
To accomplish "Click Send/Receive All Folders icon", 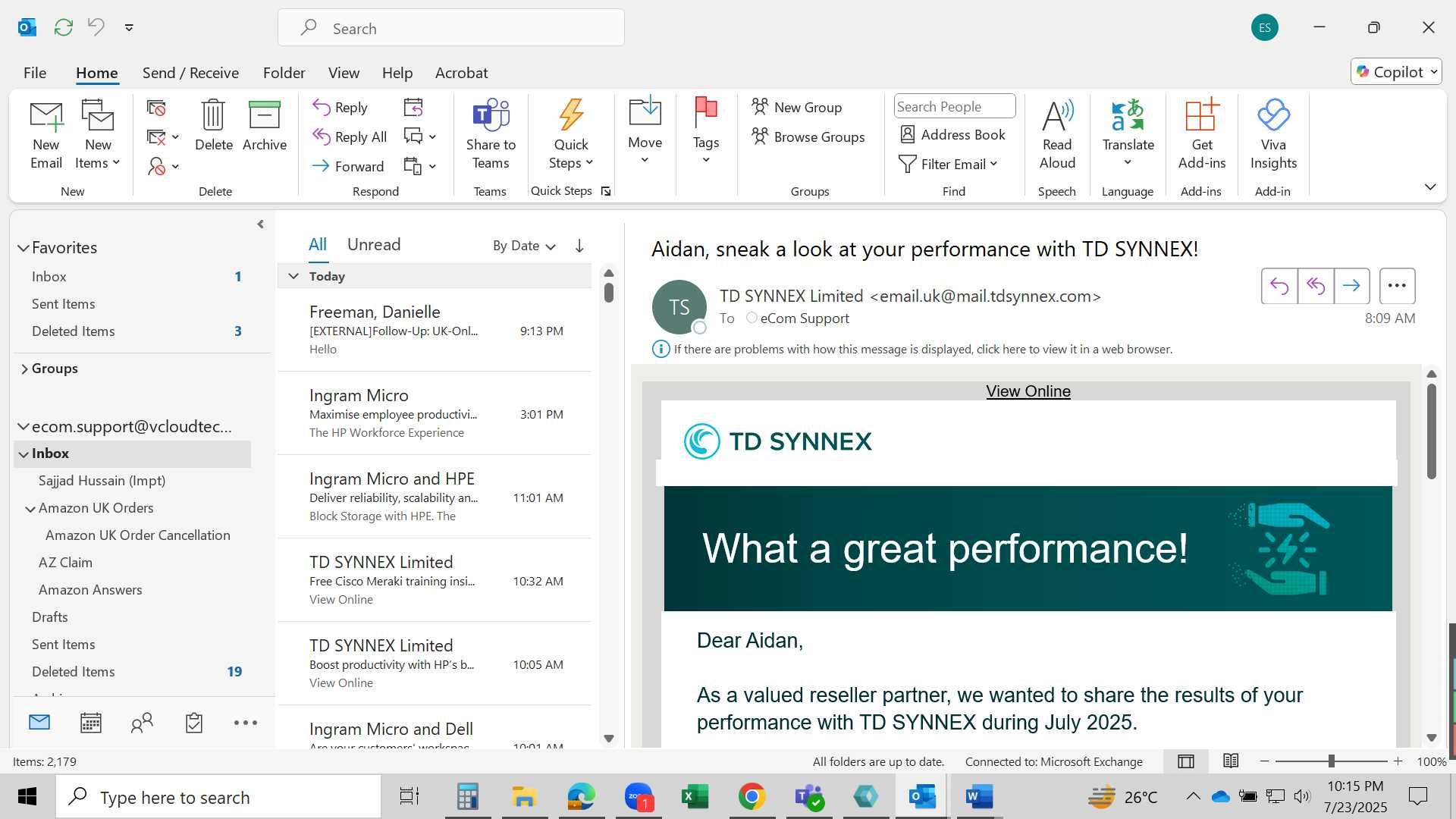I will [x=64, y=27].
